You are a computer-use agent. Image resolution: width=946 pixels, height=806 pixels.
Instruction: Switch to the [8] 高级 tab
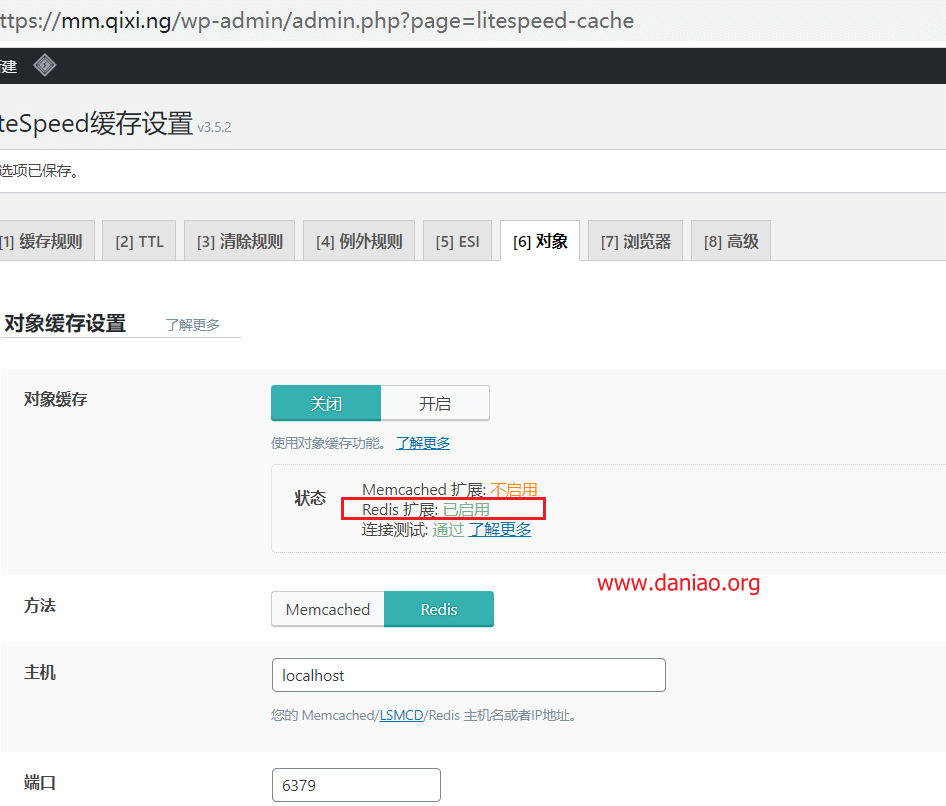(731, 241)
